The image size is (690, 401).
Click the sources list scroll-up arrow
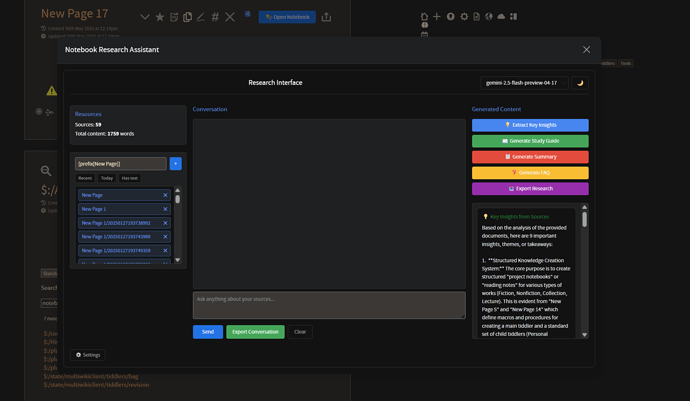[x=178, y=190]
